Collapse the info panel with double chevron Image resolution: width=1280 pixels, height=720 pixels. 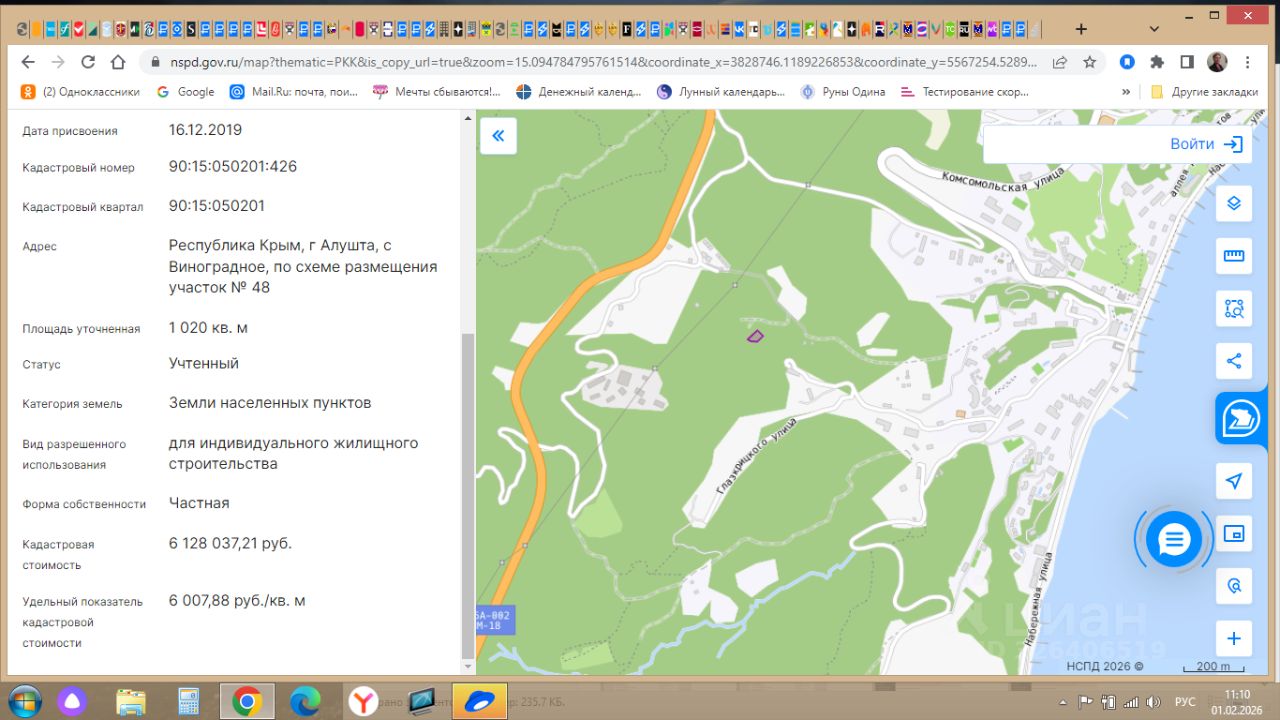[x=498, y=136]
